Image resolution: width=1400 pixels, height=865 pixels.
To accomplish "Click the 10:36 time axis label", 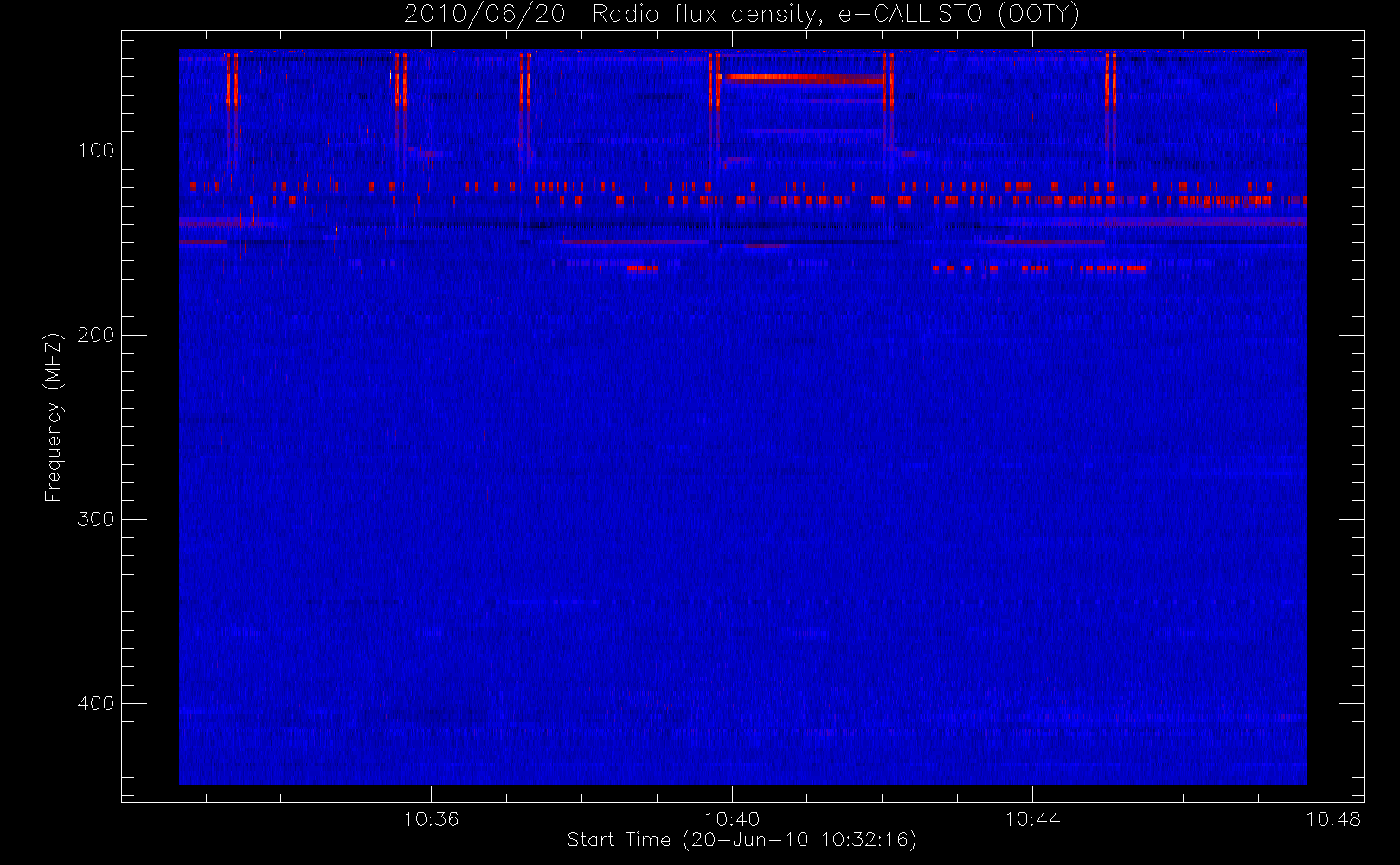I will 431,819.
